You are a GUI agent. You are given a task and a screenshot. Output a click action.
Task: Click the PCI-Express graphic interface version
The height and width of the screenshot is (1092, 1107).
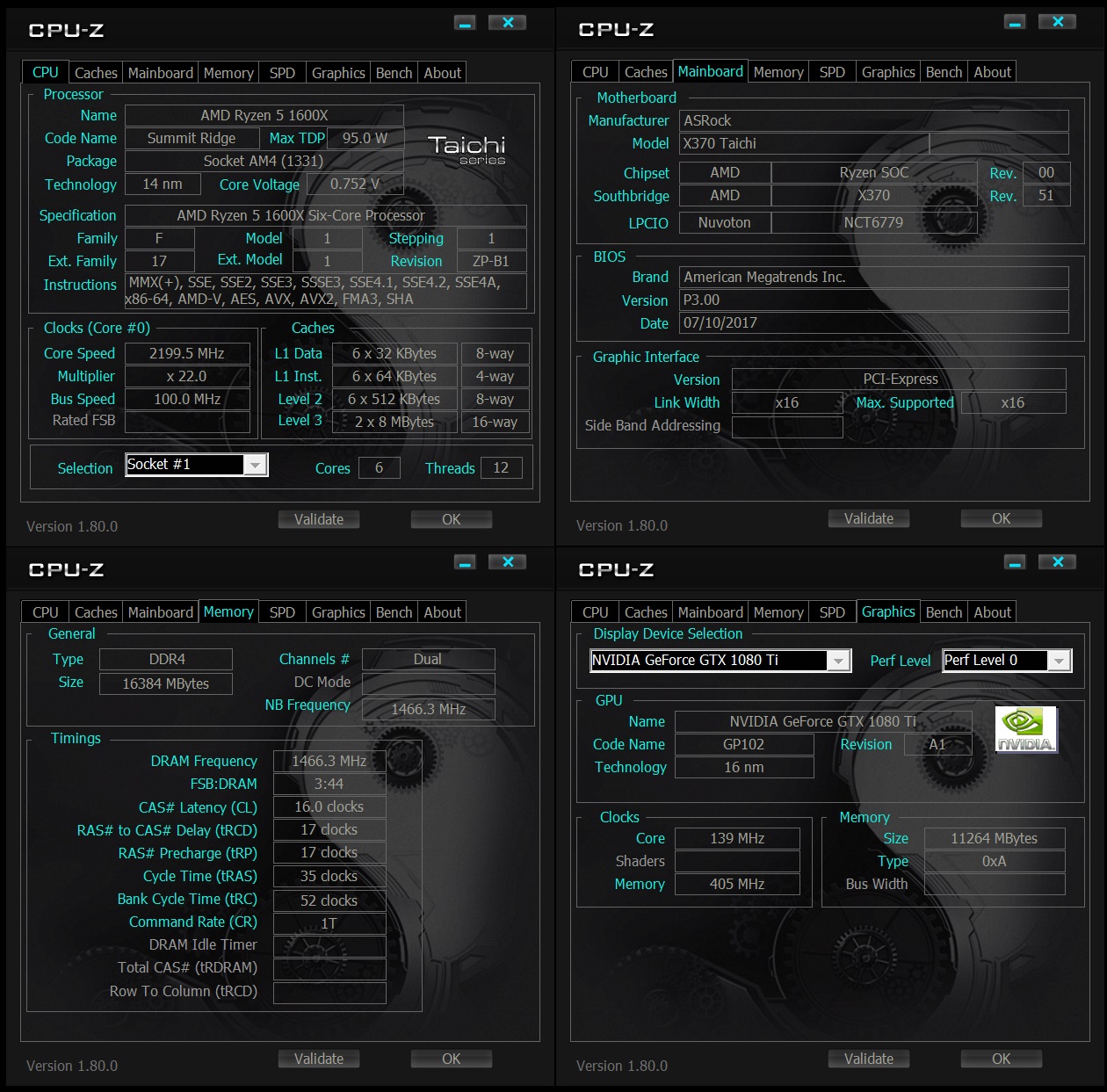tap(900, 379)
